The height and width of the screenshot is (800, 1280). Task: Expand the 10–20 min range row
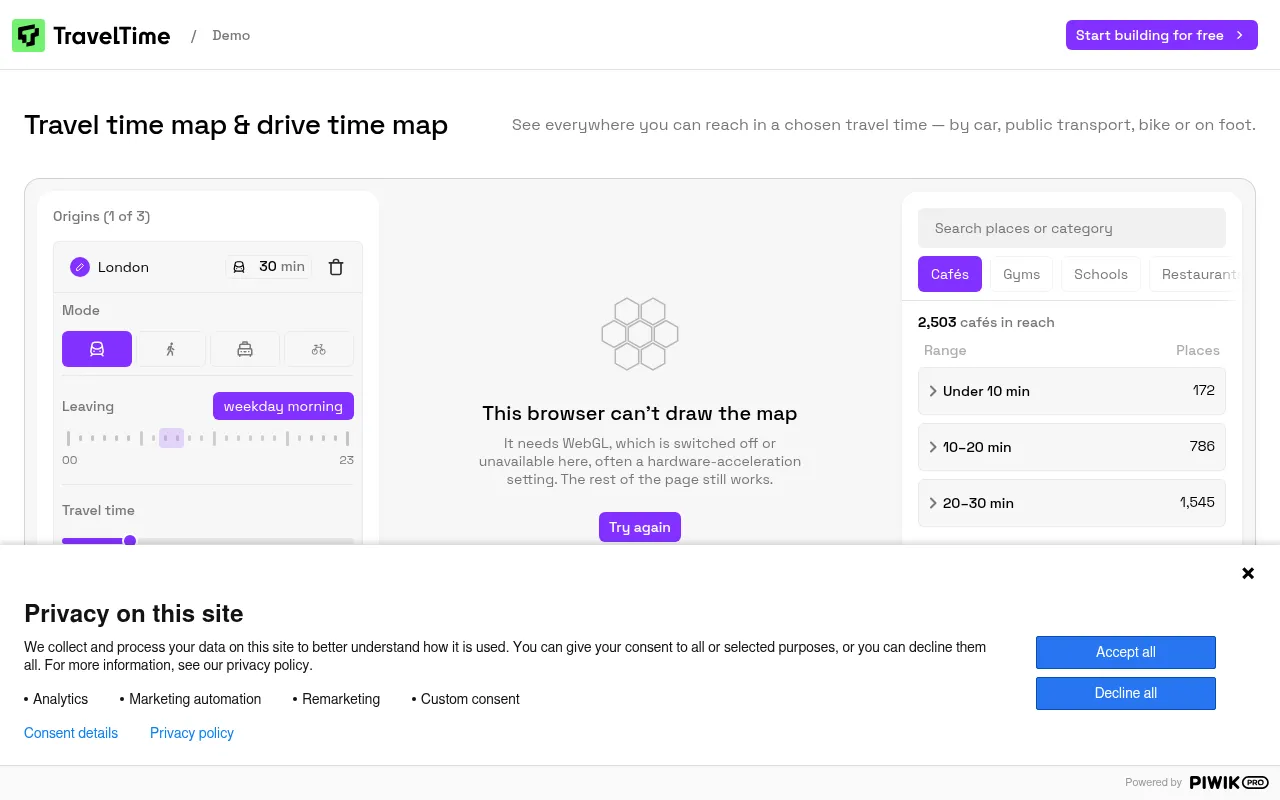pos(1072,447)
